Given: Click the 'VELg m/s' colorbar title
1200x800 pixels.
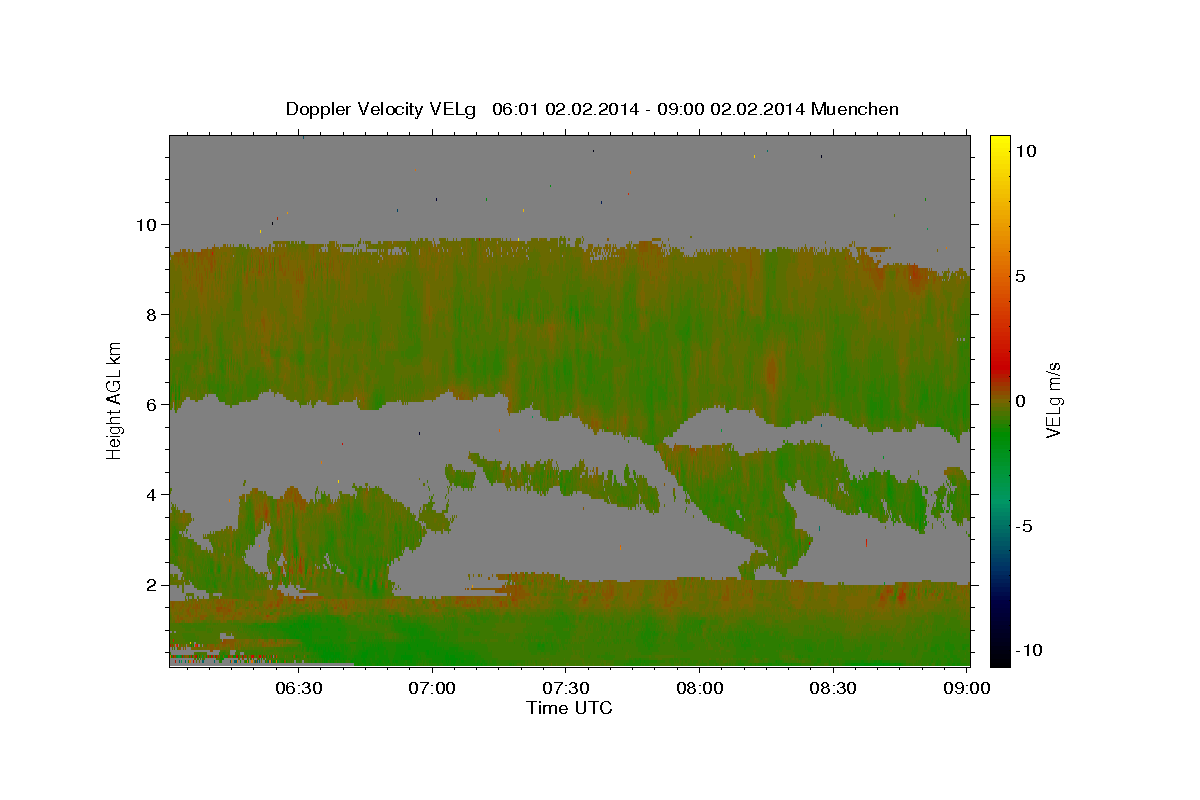Looking at the screenshot, I should point(1053,400).
